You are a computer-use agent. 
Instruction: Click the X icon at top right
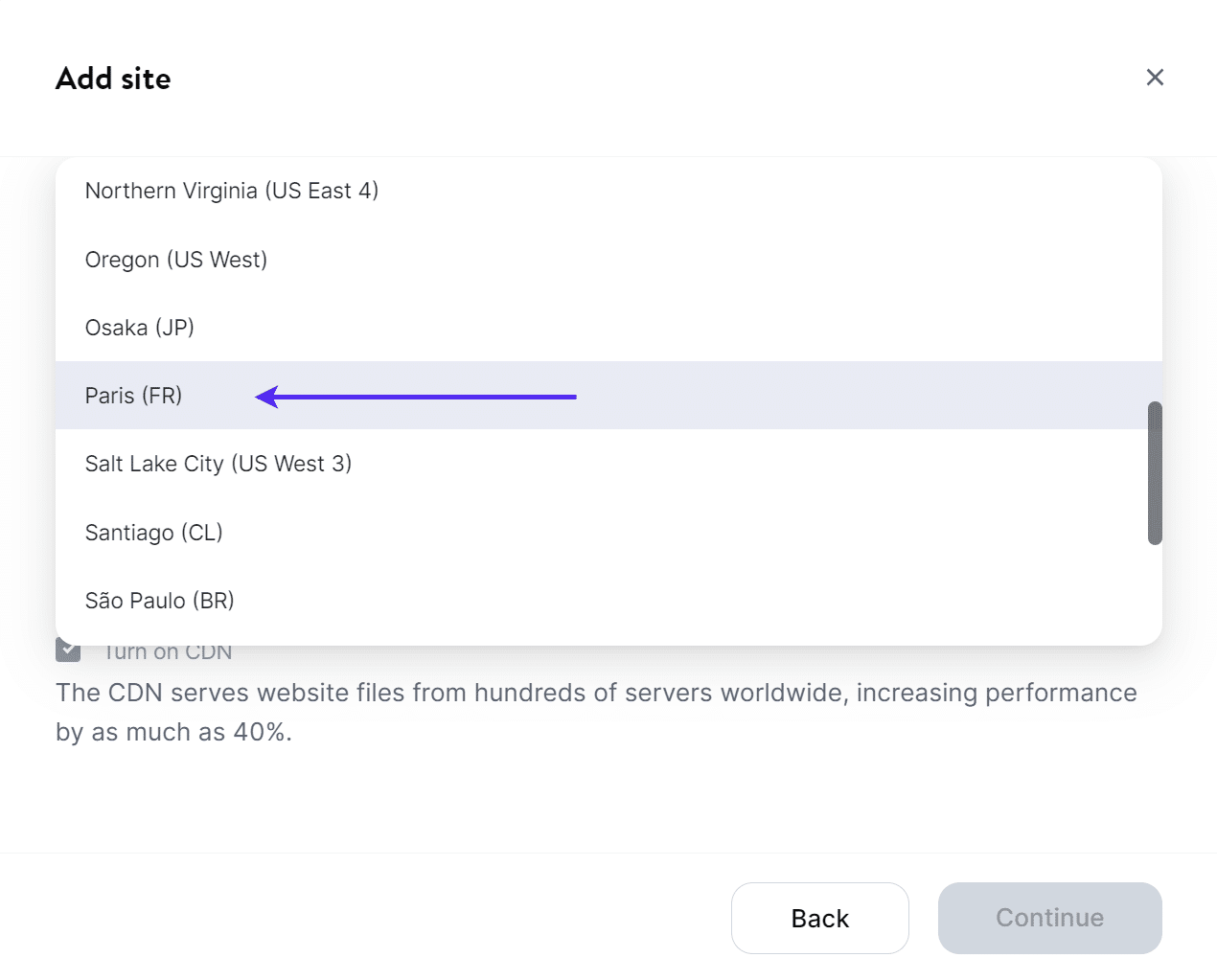(1155, 77)
